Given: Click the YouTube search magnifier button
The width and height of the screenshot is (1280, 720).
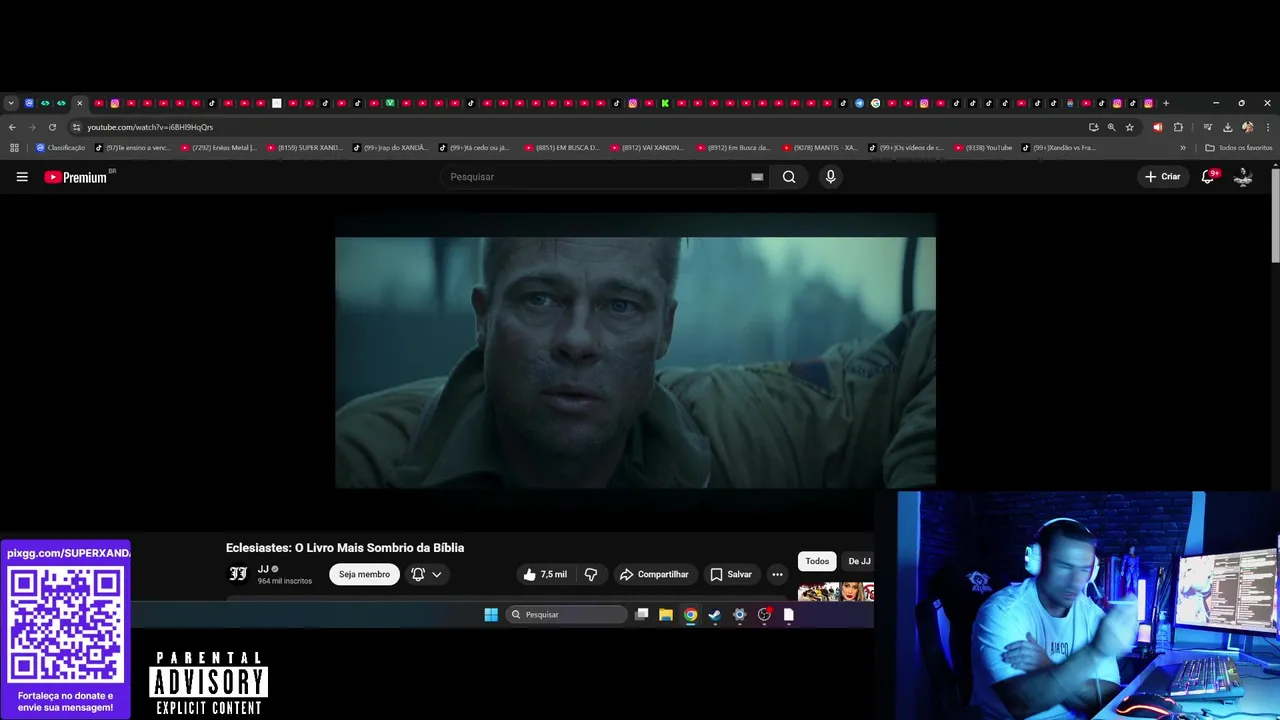Looking at the screenshot, I should tap(789, 177).
